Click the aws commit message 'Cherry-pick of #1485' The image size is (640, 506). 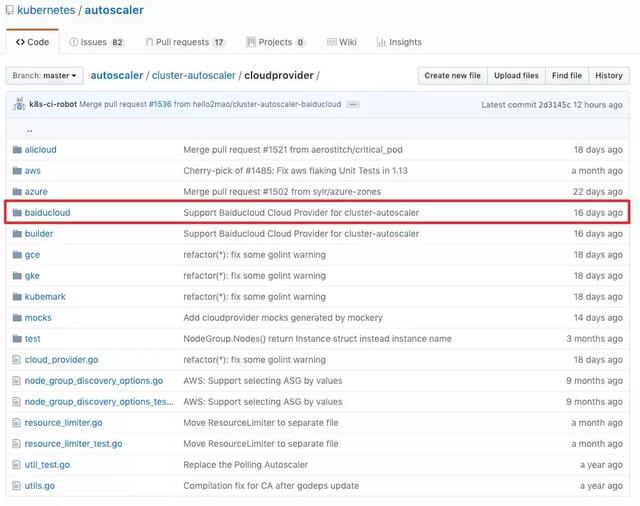pyautogui.click(x=296, y=171)
